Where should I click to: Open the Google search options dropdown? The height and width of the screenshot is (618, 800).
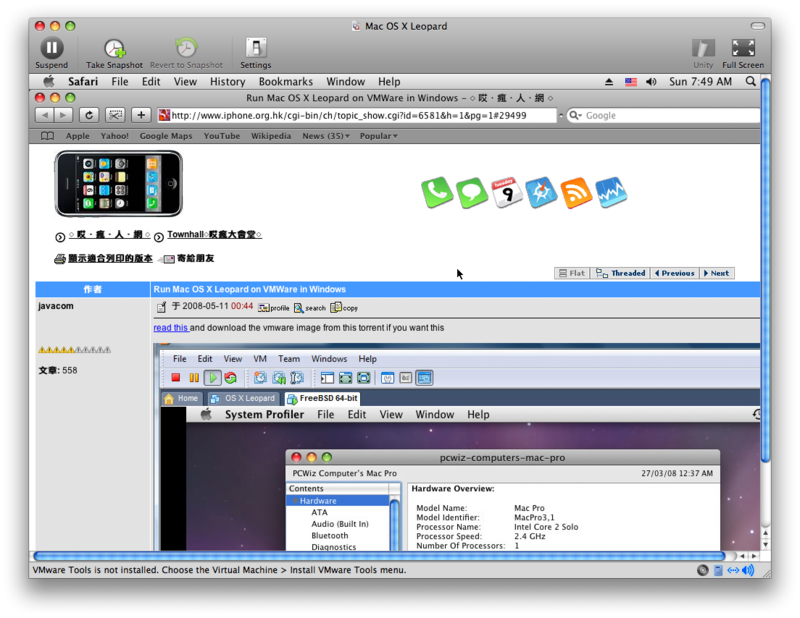(576, 115)
